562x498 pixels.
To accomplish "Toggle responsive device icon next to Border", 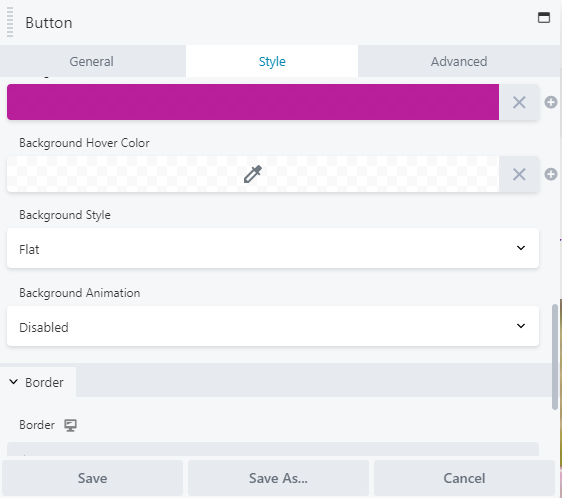I will 70,425.
